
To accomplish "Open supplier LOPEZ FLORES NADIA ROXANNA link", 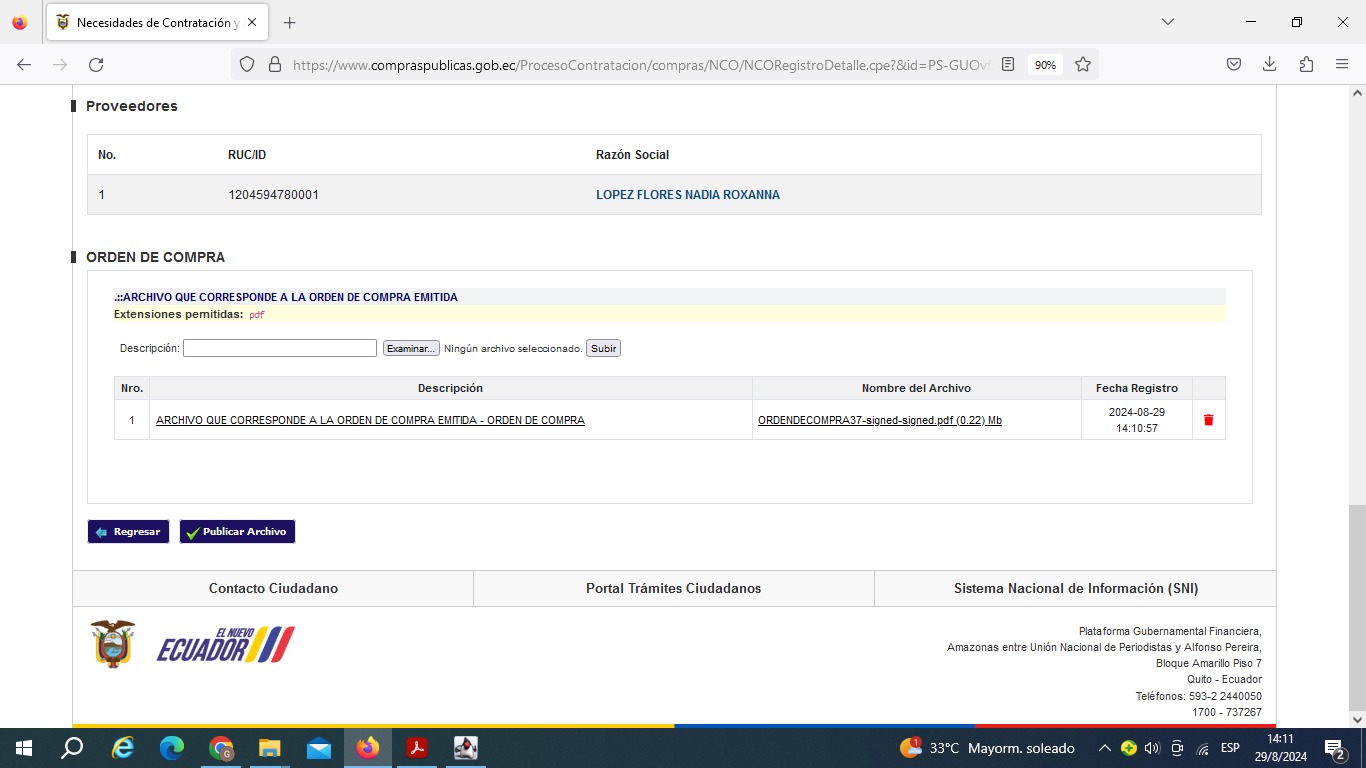I will (x=687, y=195).
